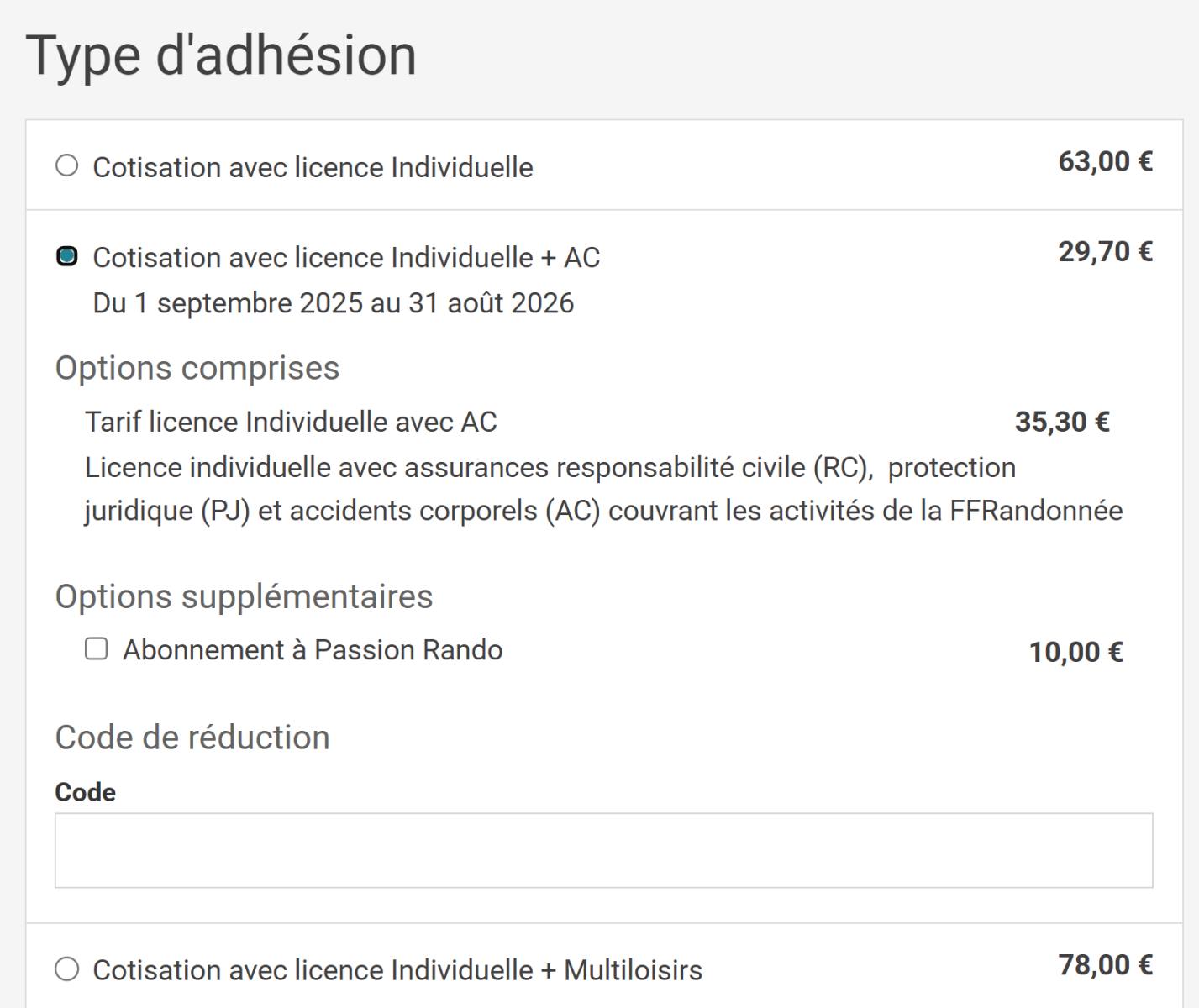Click the 'Cotisation avec licence Individuelle' label text
Image resolution: width=1199 pixels, height=1008 pixels.
coord(313,167)
